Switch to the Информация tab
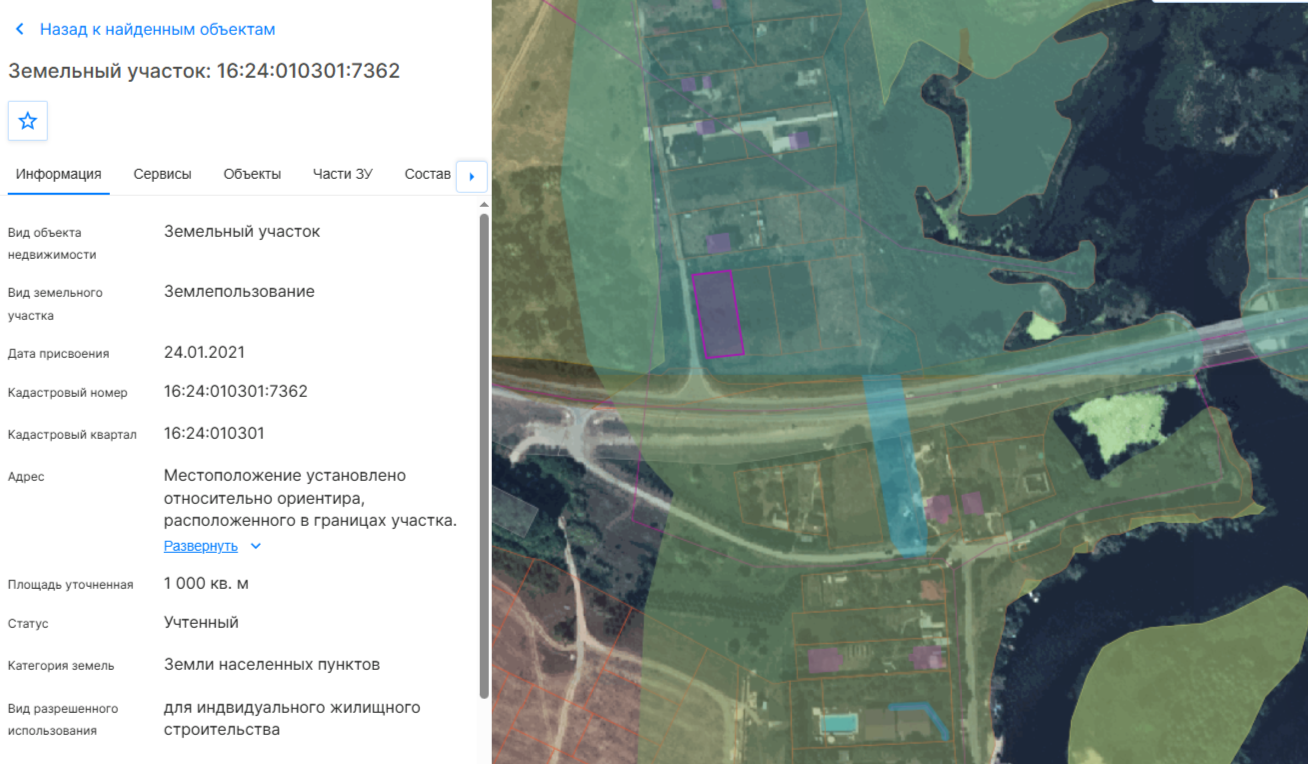The height and width of the screenshot is (764, 1308). pyautogui.click(x=58, y=174)
